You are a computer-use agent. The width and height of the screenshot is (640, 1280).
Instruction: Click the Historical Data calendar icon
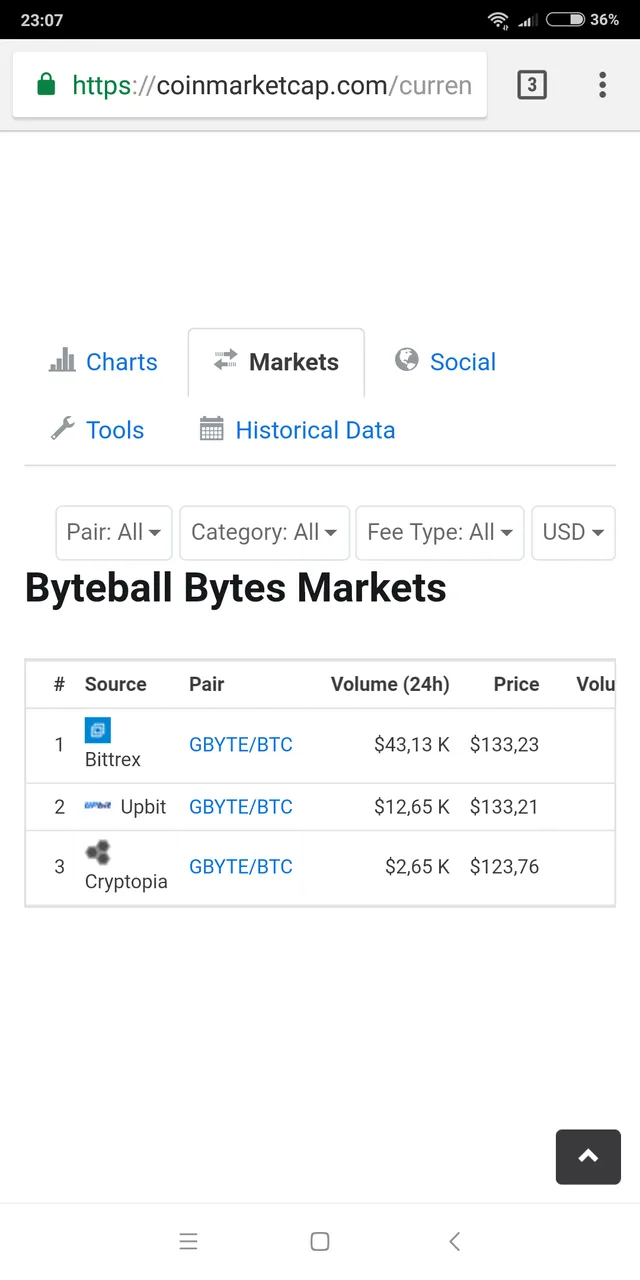click(211, 430)
